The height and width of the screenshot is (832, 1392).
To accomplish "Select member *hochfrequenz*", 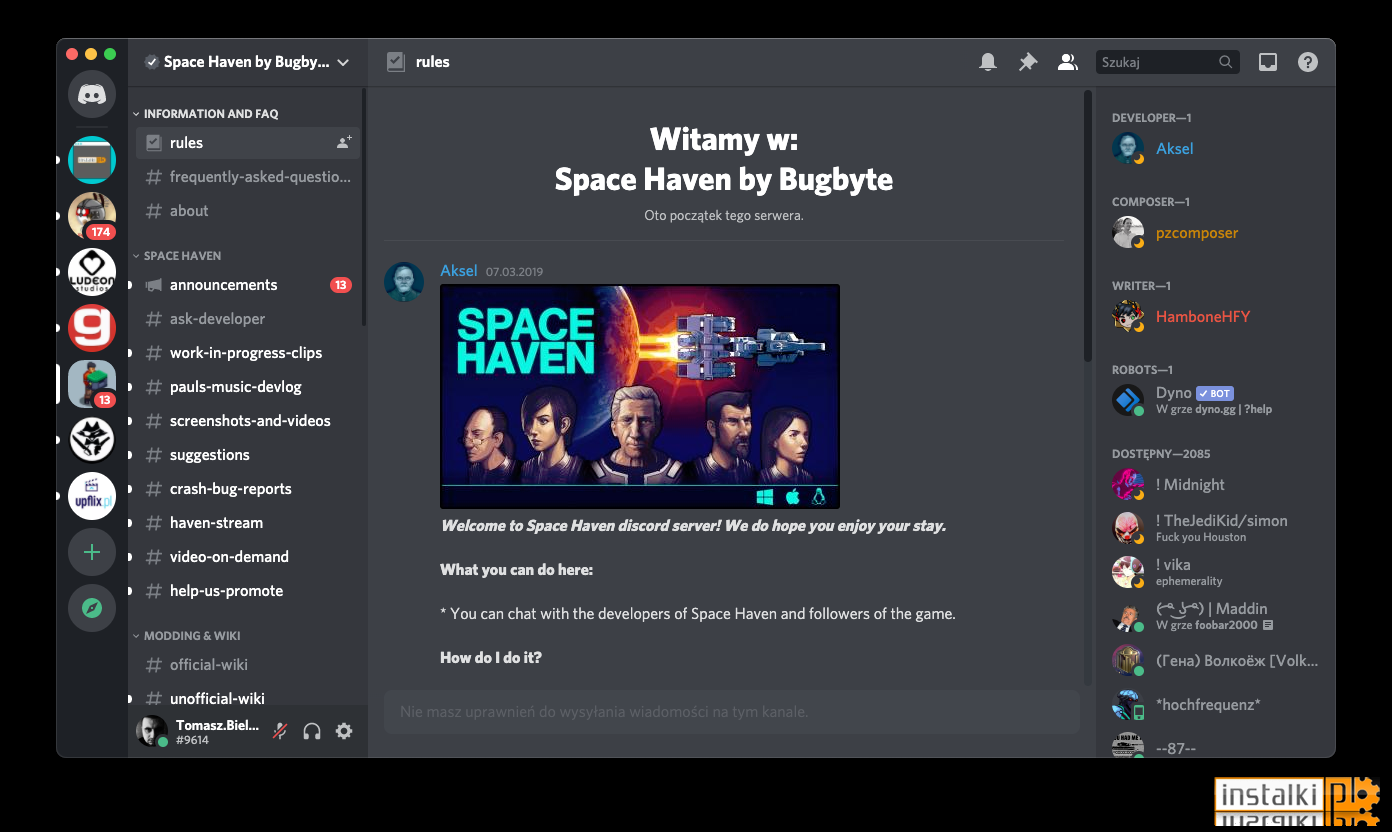I will (x=1216, y=704).
